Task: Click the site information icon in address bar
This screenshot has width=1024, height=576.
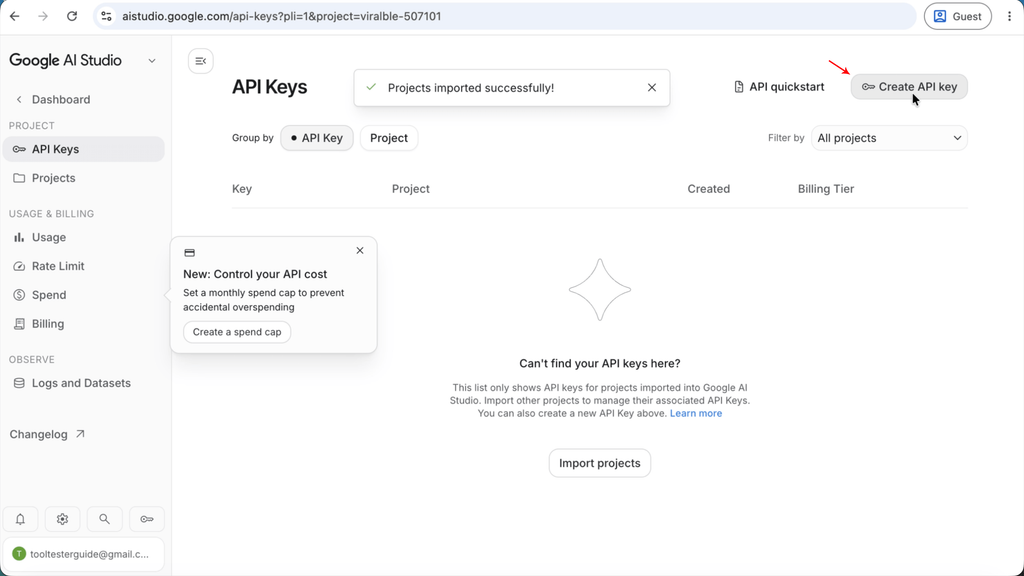Action: pos(106,16)
